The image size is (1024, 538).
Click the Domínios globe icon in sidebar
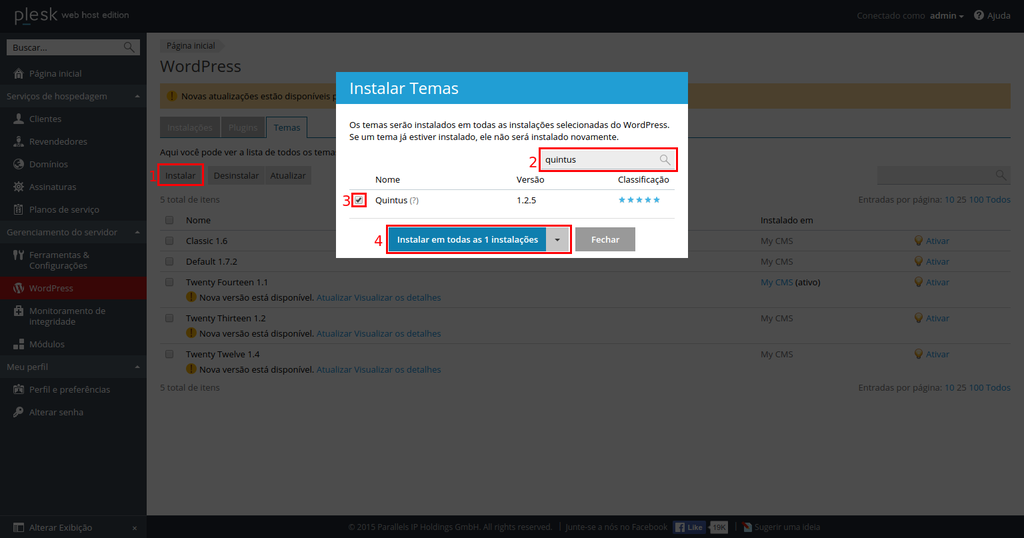(19, 164)
